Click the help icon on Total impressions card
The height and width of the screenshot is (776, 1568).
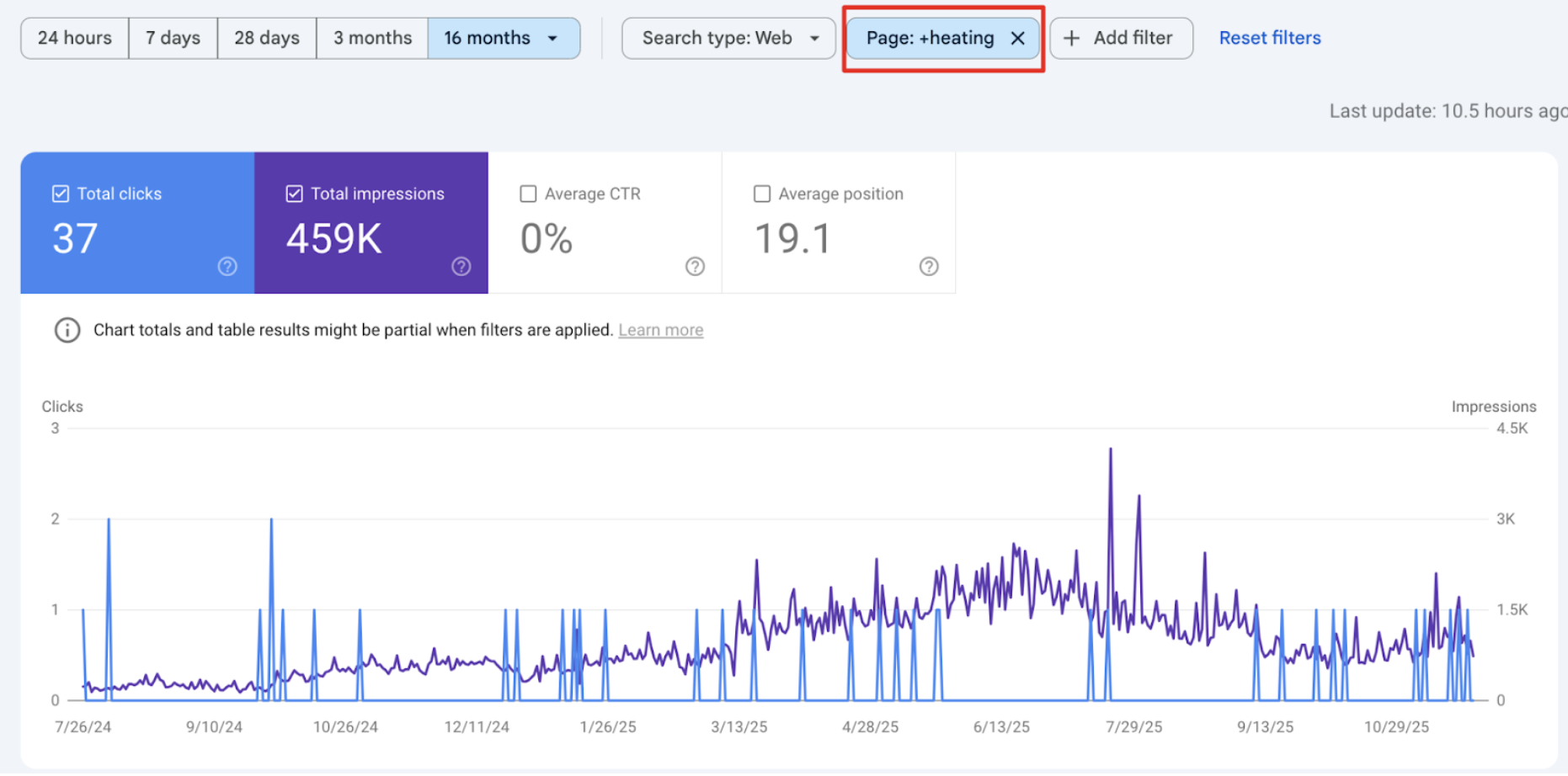[461, 267]
